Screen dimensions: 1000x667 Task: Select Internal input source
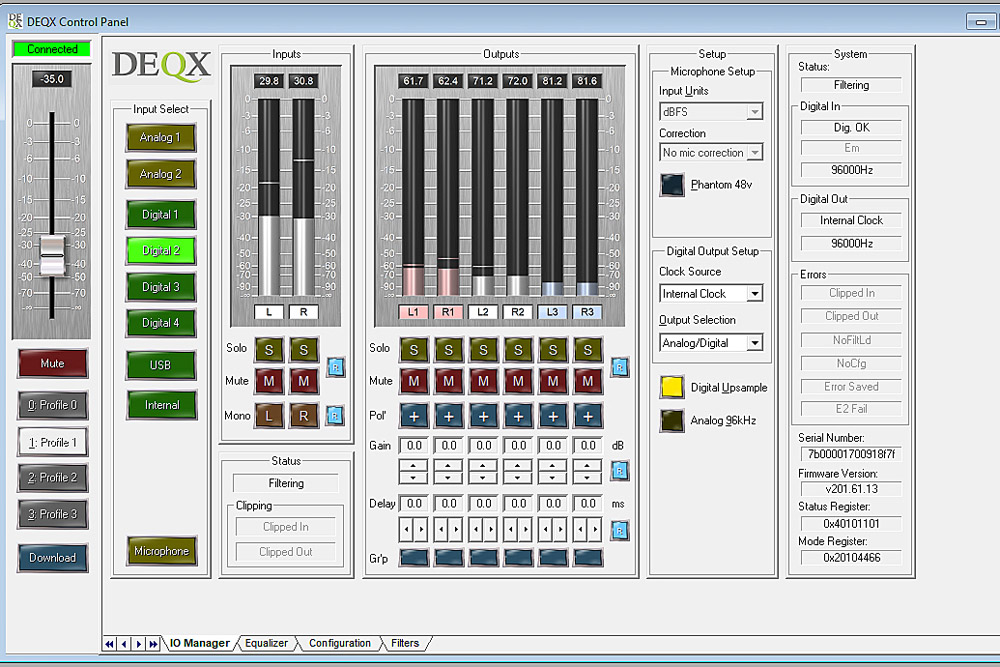pyautogui.click(x=162, y=405)
